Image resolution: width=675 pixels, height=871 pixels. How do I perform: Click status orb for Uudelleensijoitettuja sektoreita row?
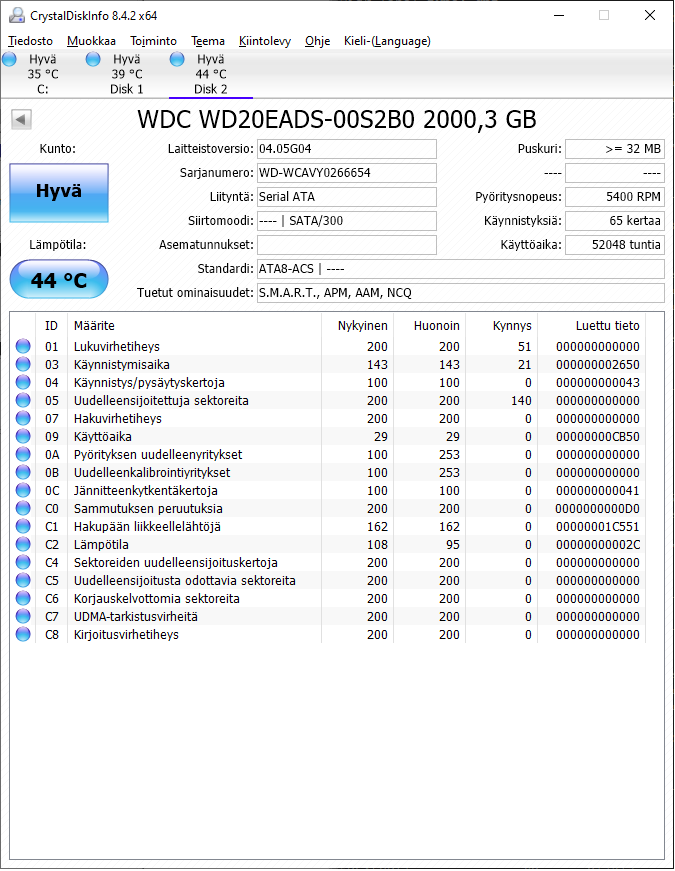[x=23, y=400]
